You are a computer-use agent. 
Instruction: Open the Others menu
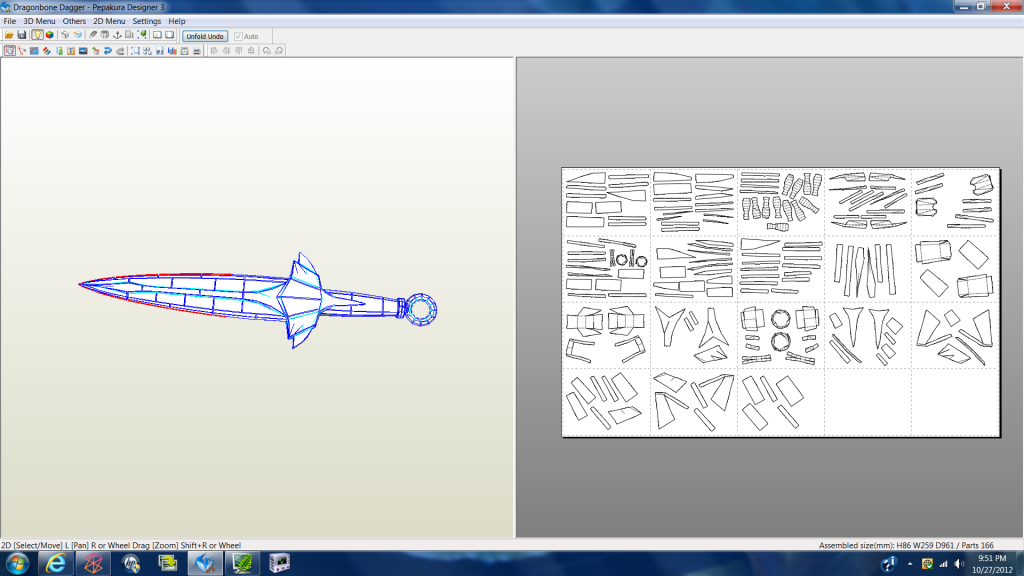(x=74, y=21)
